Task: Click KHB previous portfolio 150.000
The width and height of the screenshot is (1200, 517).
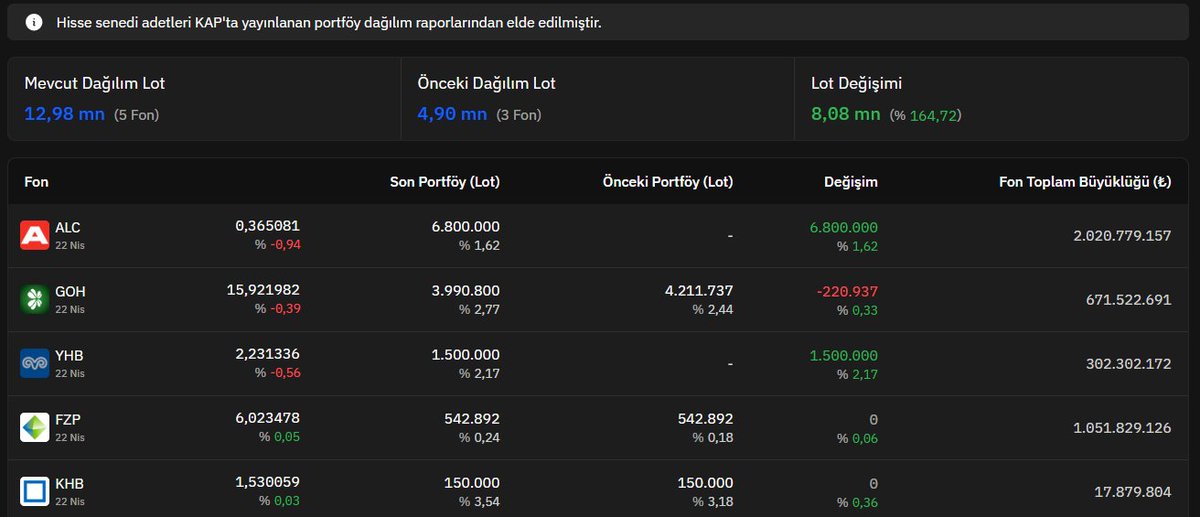Action: (x=705, y=483)
